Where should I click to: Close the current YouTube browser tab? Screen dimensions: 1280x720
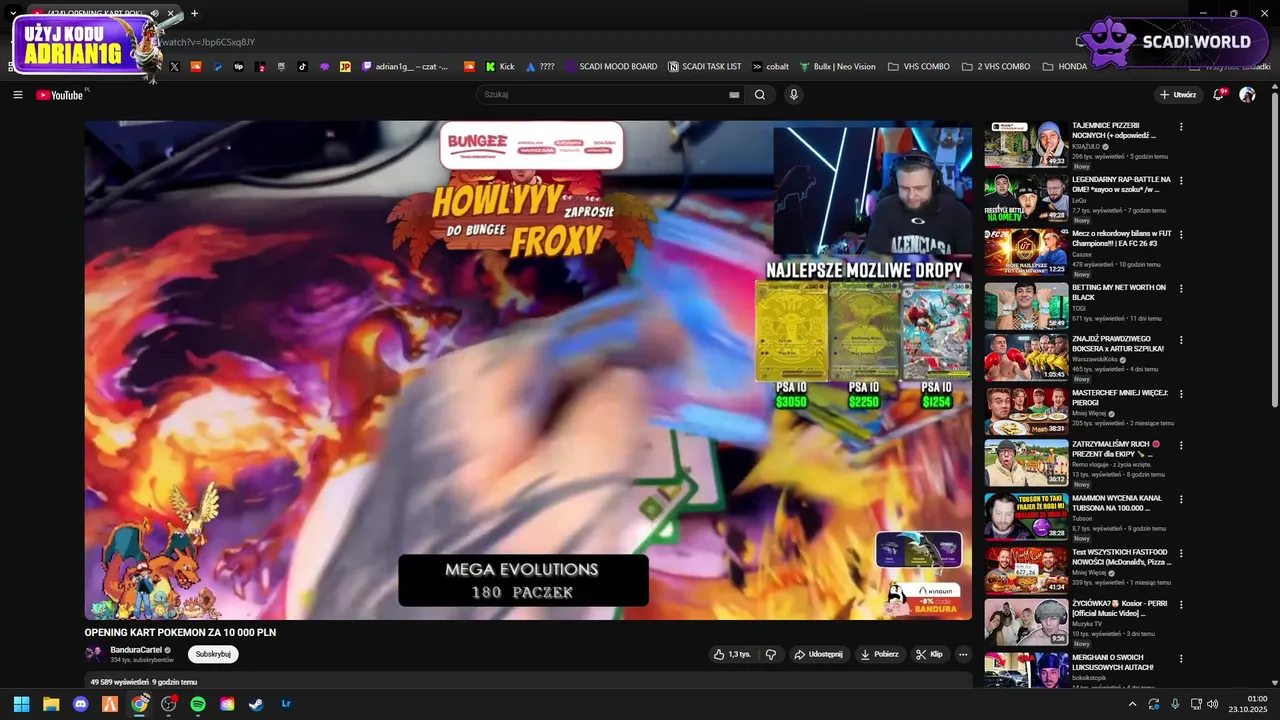click(171, 14)
